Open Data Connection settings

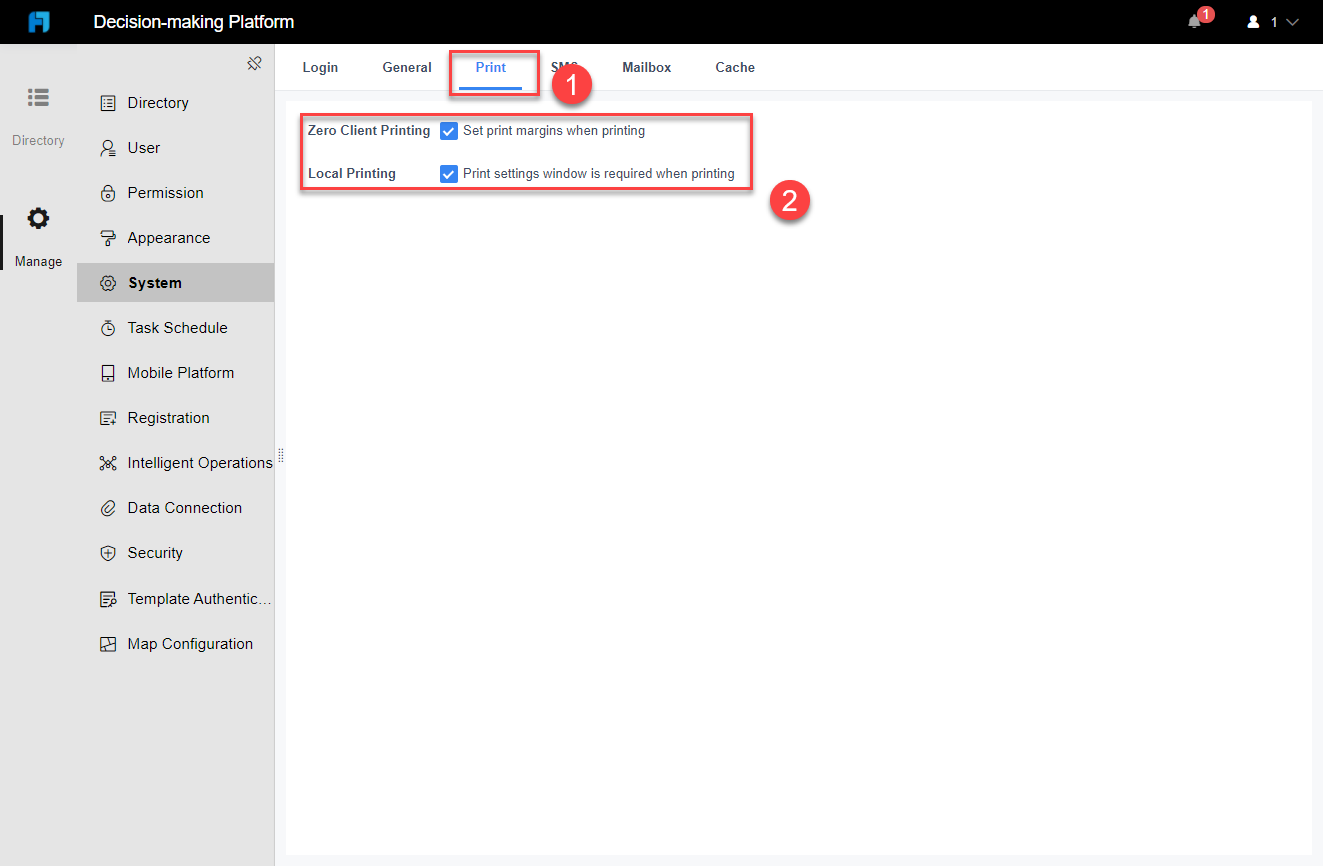click(x=184, y=507)
